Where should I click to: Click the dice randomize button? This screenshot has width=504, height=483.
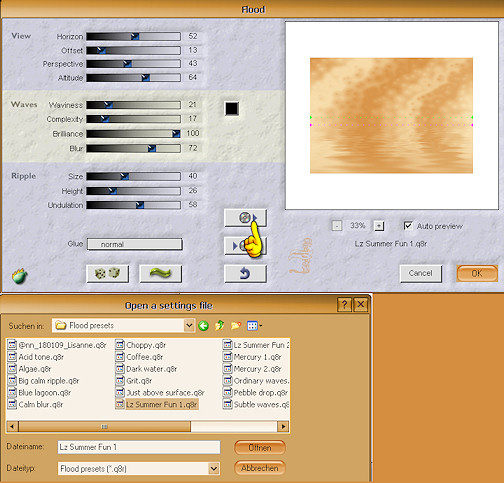(107, 274)
